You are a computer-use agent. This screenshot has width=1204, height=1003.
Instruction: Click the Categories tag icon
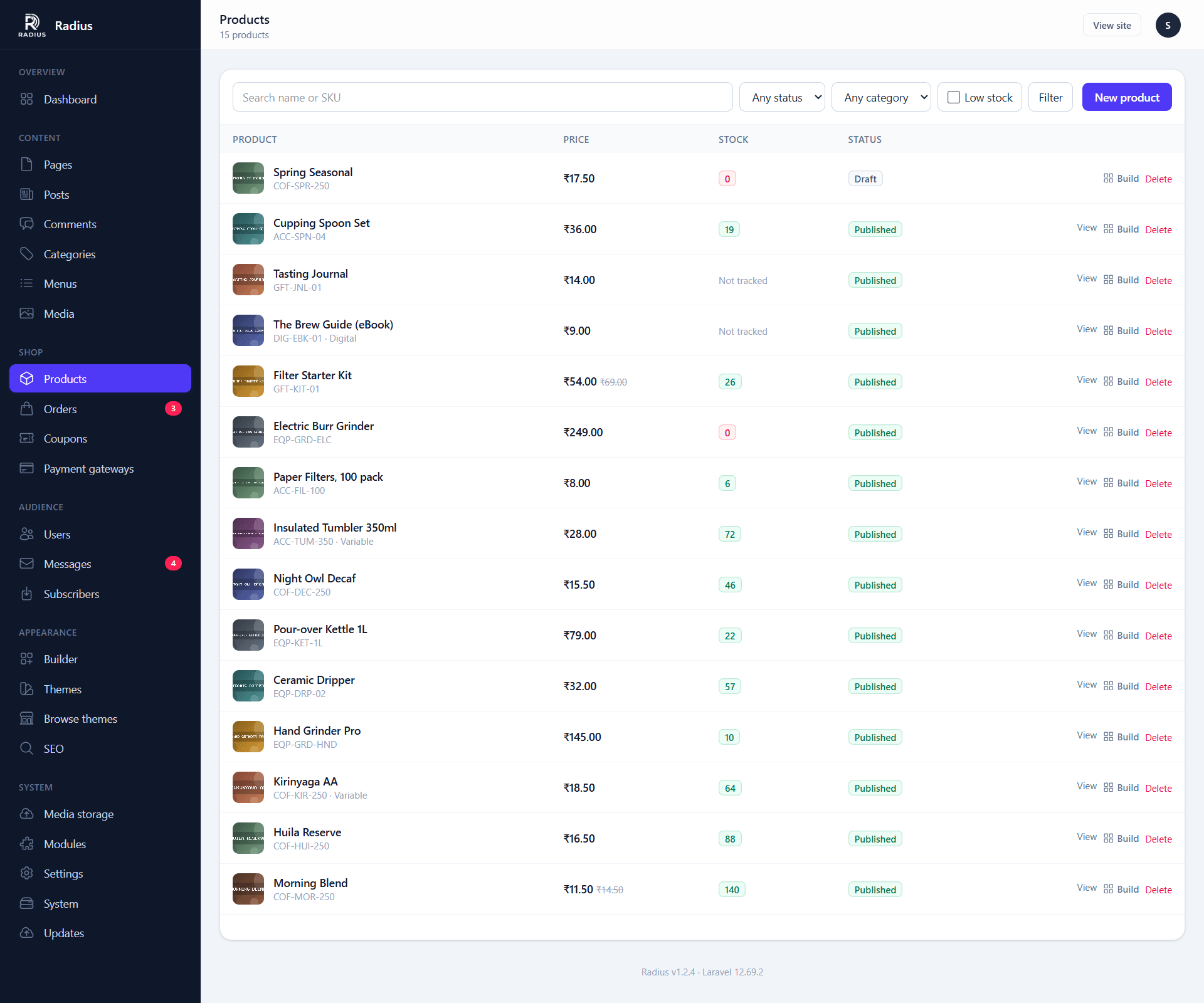(x=26, y=254)
